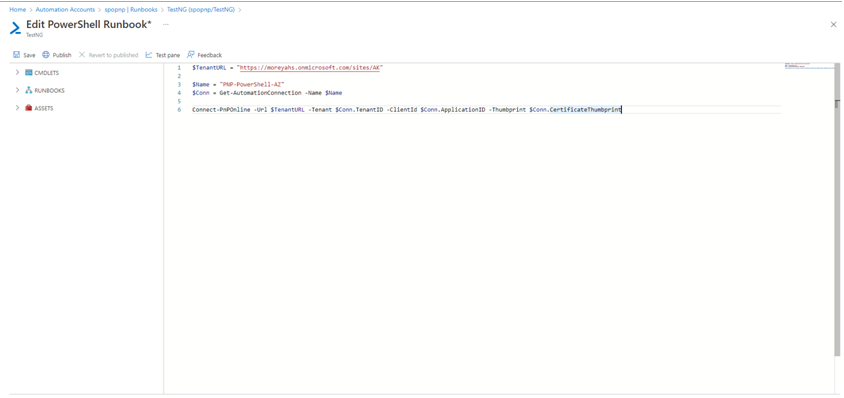844x398 pixels.
Task: Click the ASSETS briefcase icon
Action: pyautogui.click(x=29, y=108)
